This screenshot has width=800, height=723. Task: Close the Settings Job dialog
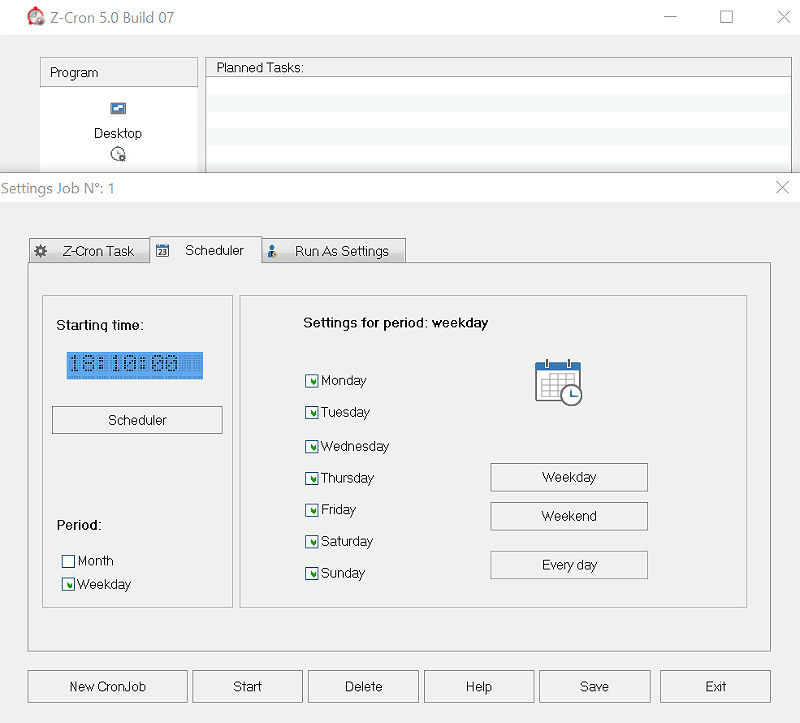782,188
